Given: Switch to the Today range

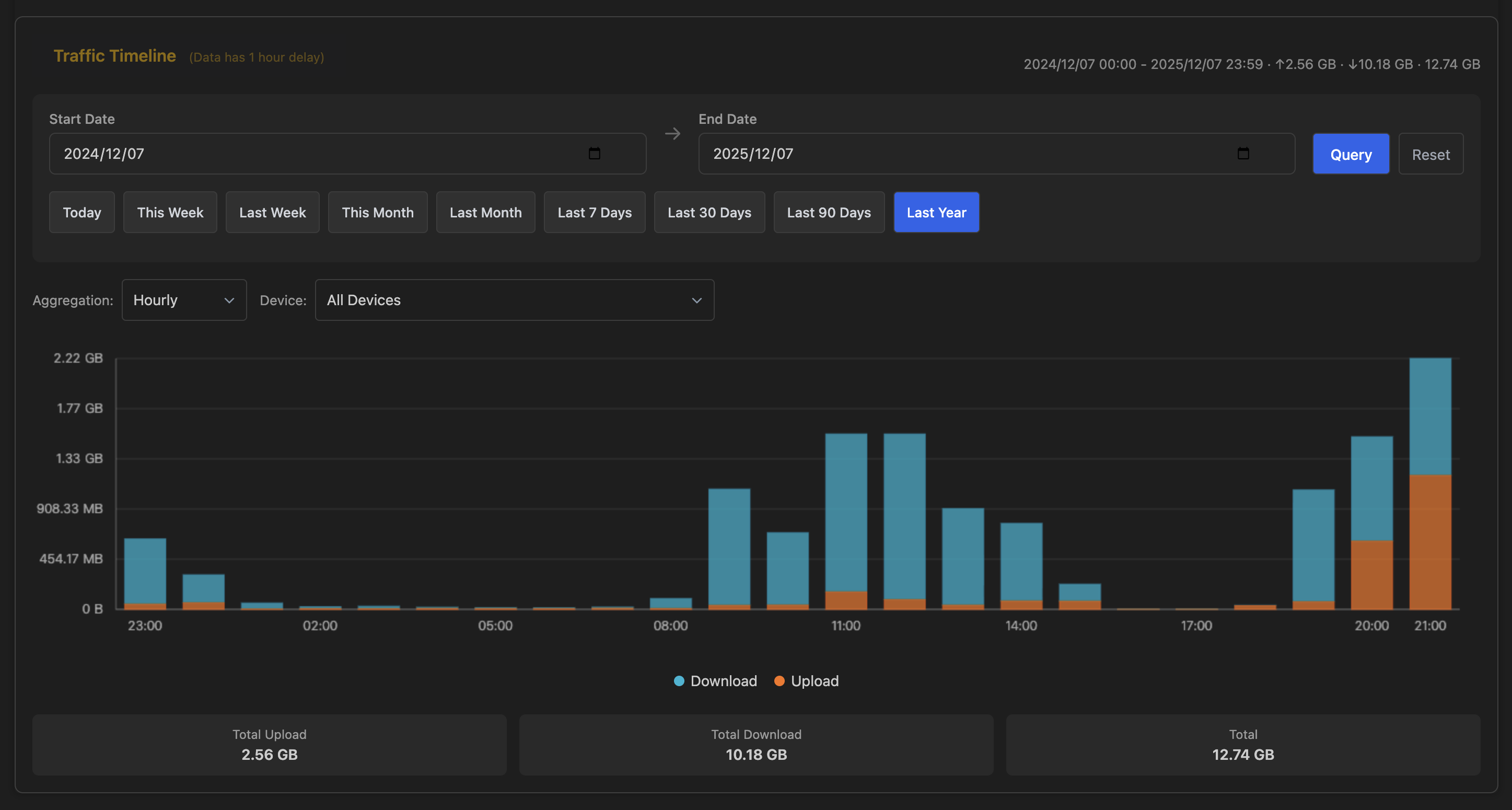Looking at the screenshot, I should [x=82, y=212].
